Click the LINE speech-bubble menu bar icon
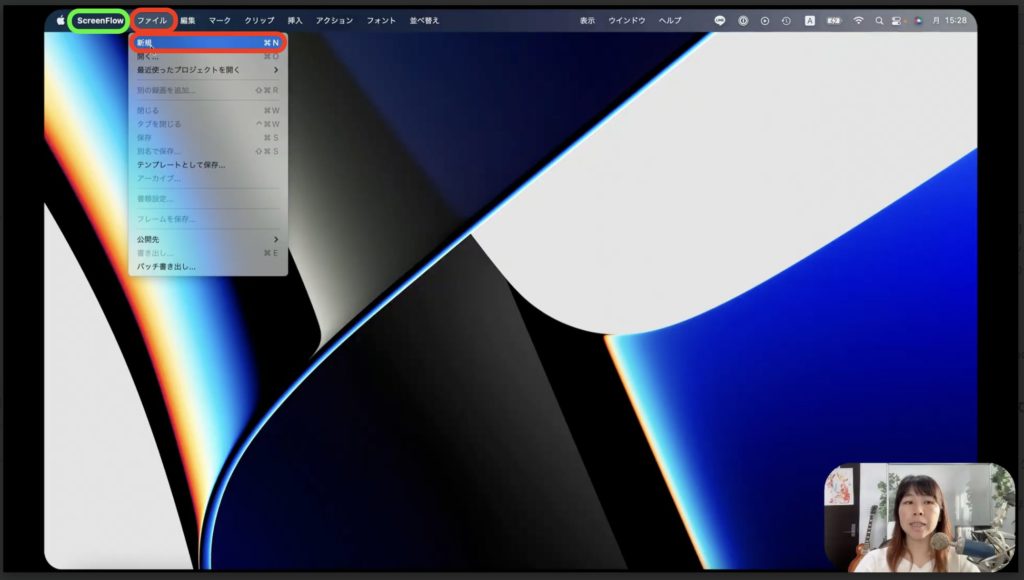Image resolution: width=1024 pixels, height=580 pixels. coord(720,20)
